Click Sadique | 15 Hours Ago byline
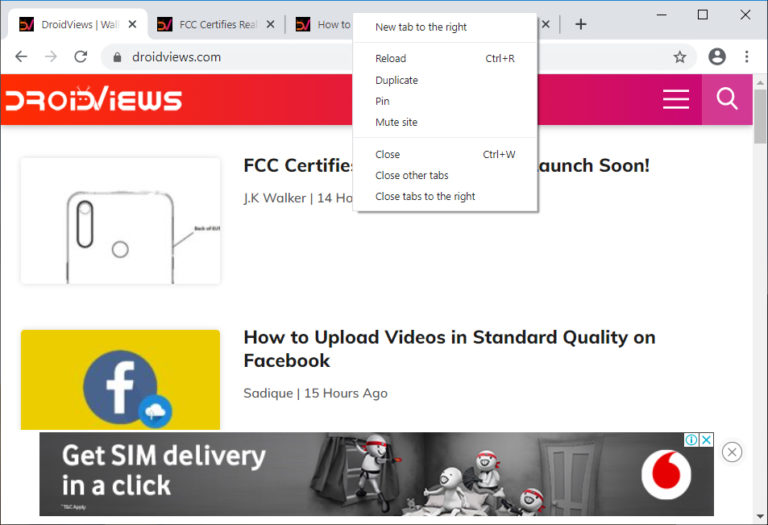Image resolution: width=768 pixels, height=525 pixels. [x=315, y=393]
